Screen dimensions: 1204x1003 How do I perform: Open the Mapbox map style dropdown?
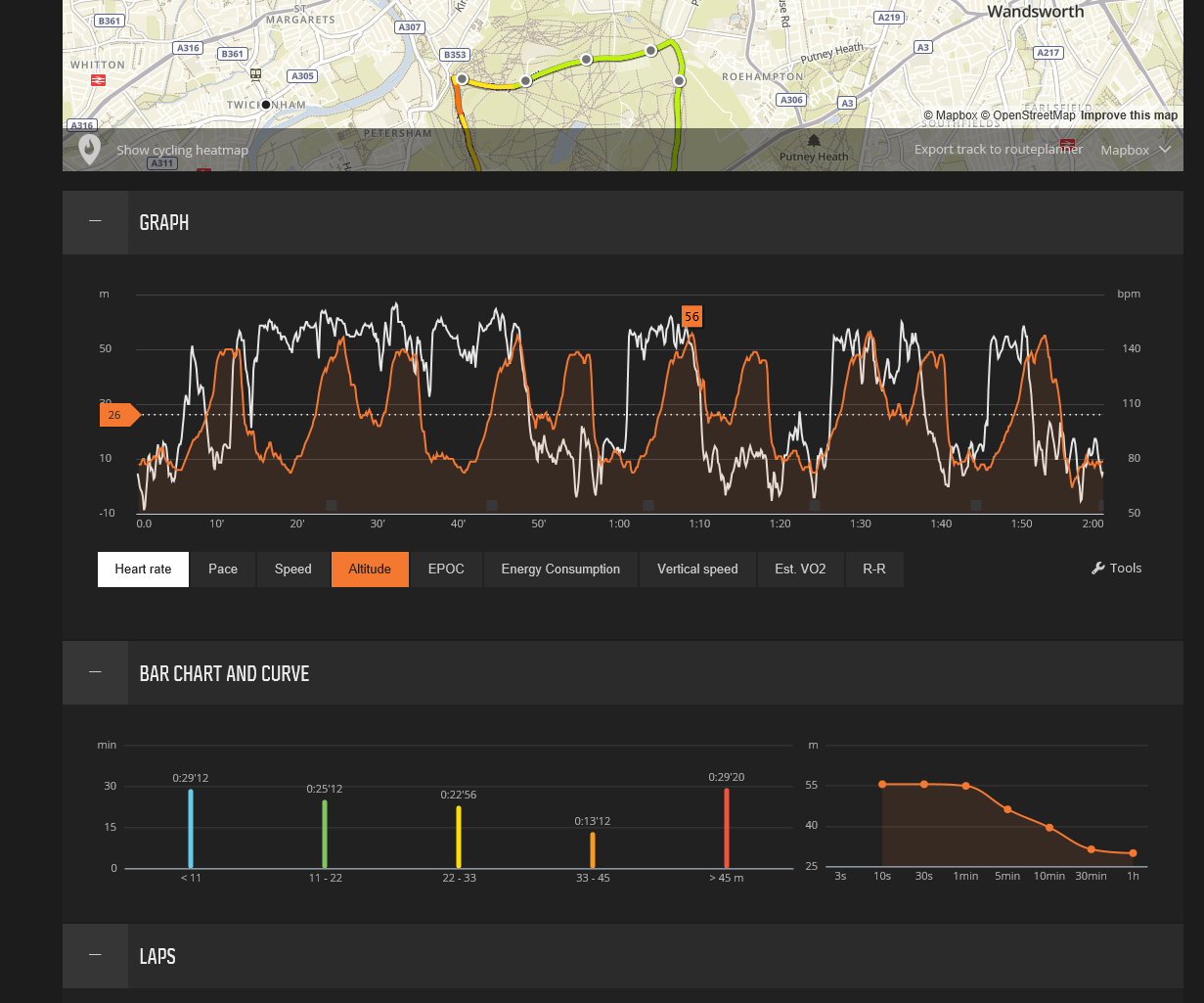coord(1136,150)
